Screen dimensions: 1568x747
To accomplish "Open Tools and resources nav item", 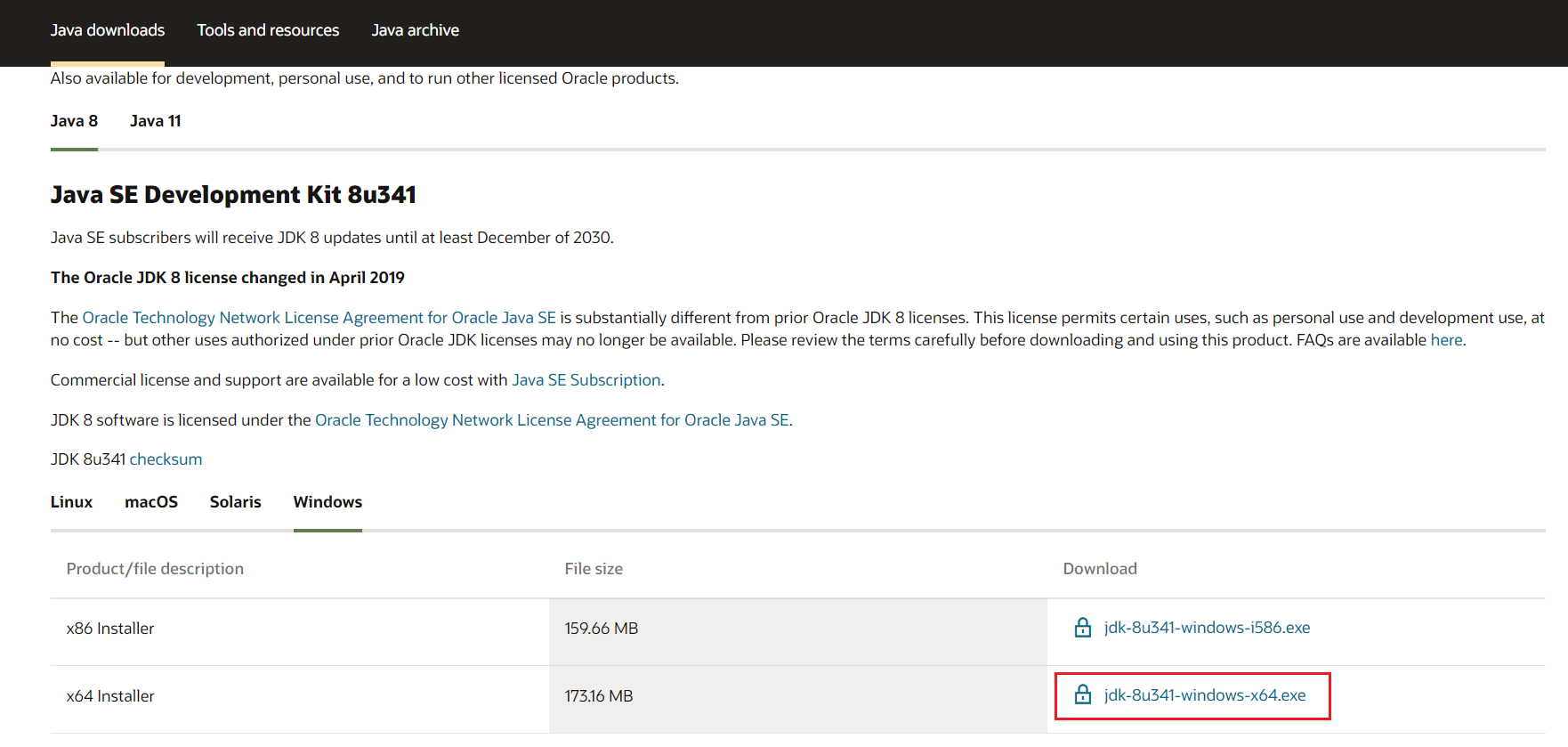I will pos(268,30).
